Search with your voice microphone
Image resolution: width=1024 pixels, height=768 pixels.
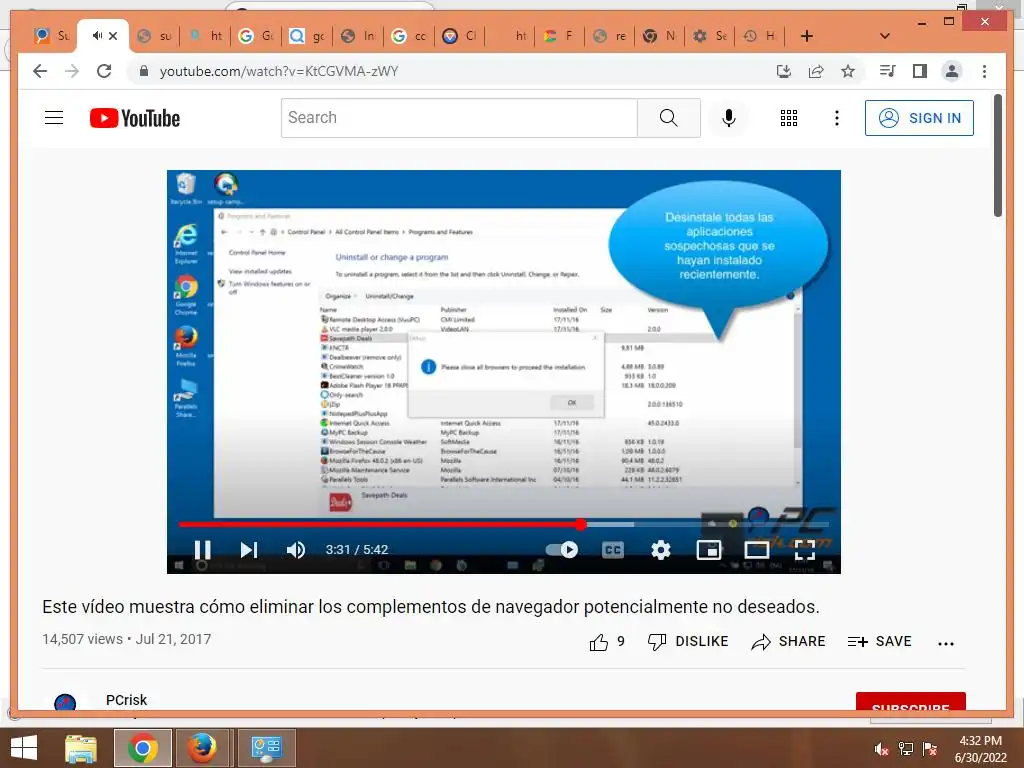click(729, 118)
